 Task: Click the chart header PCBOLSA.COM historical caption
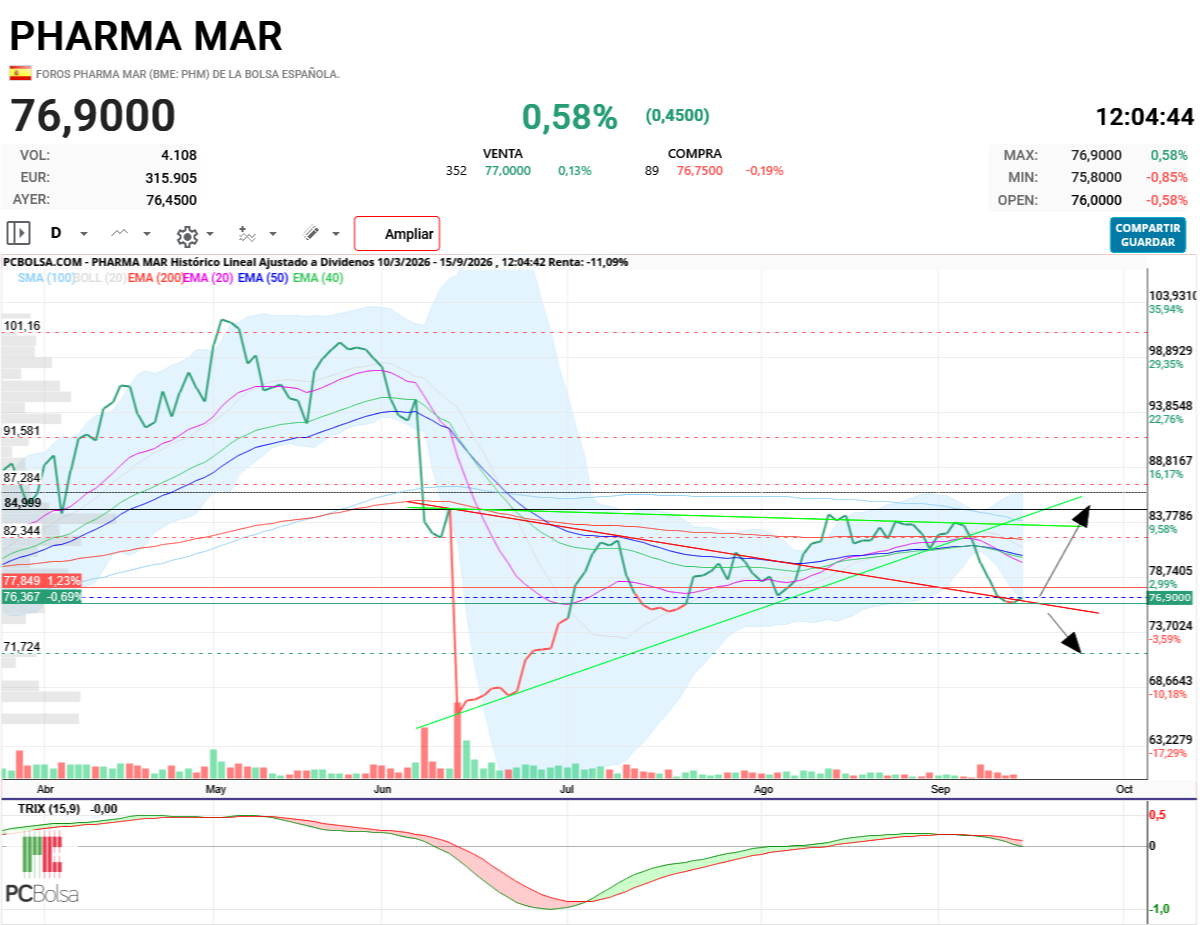316,262
